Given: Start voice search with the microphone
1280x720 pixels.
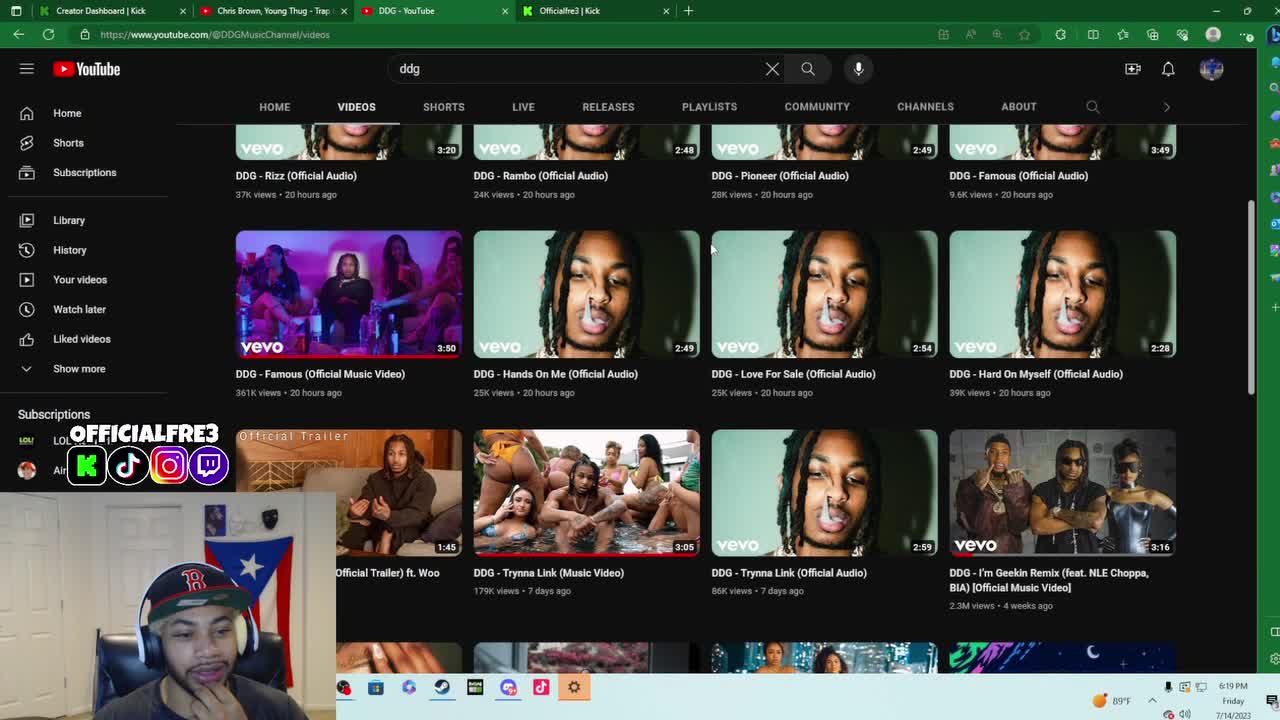Looking at the screenshot, I should click(858, 69).
